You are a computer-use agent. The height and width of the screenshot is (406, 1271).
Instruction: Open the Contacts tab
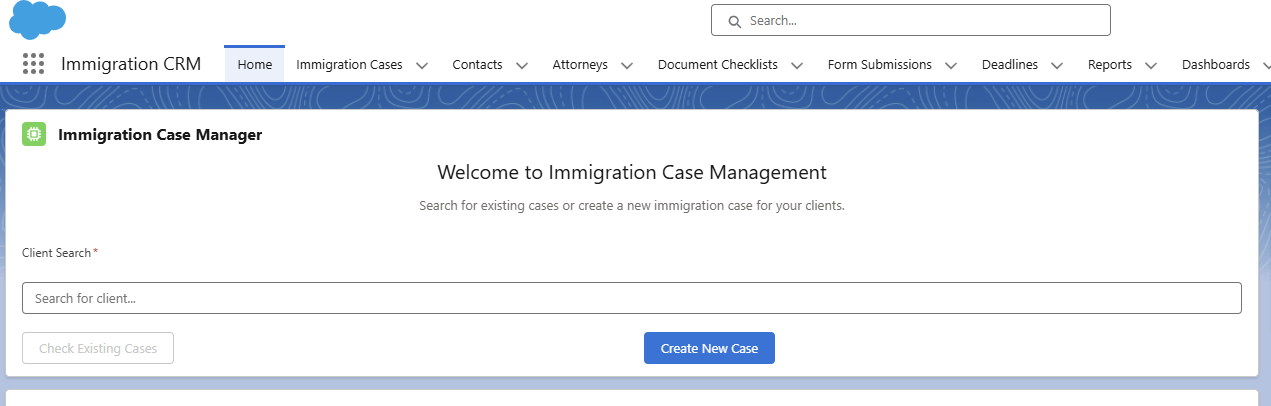point(477,64)
